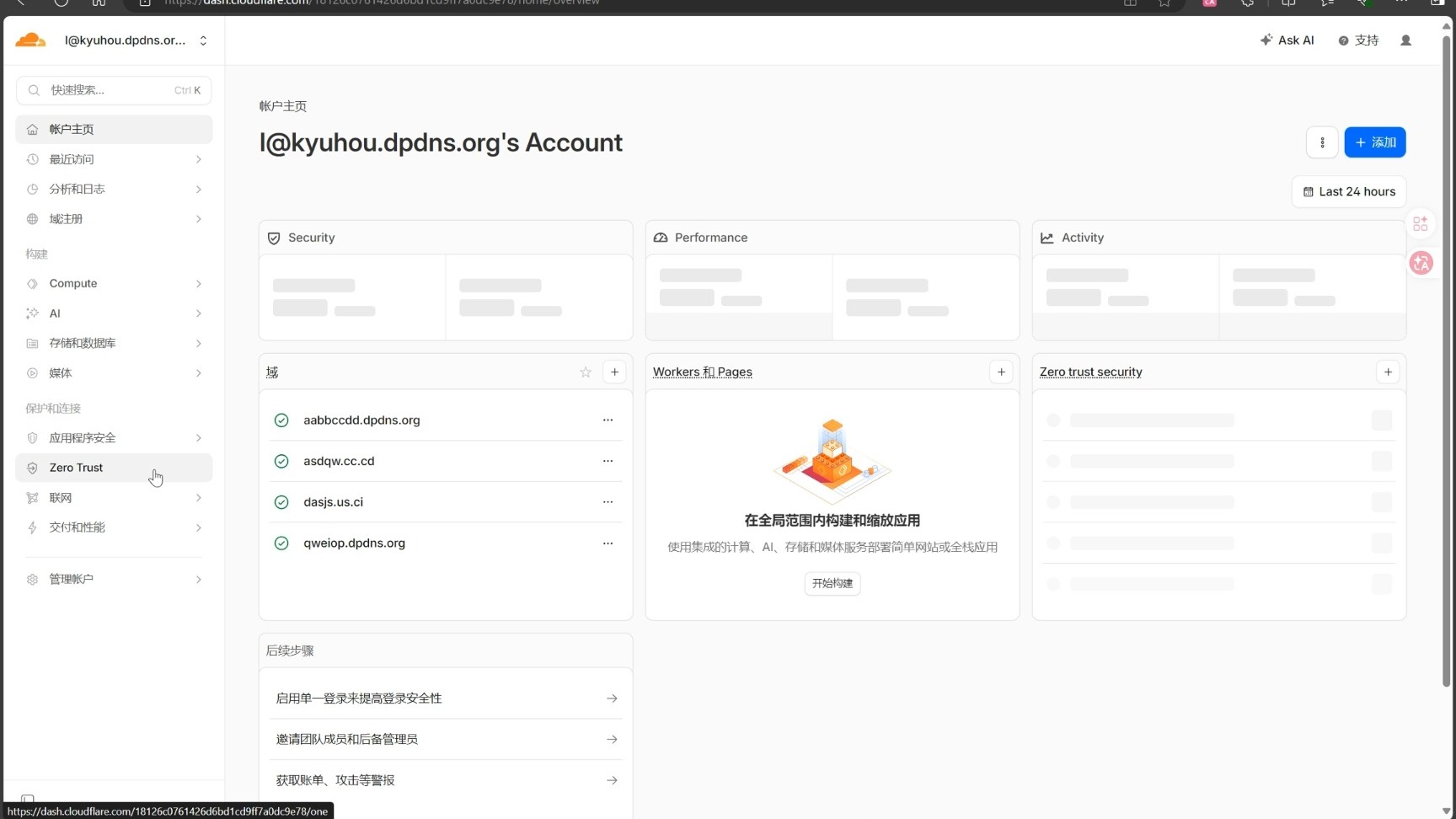
Task: Click the gear icon beside 管理帐户
Action: tap(32, 580)
